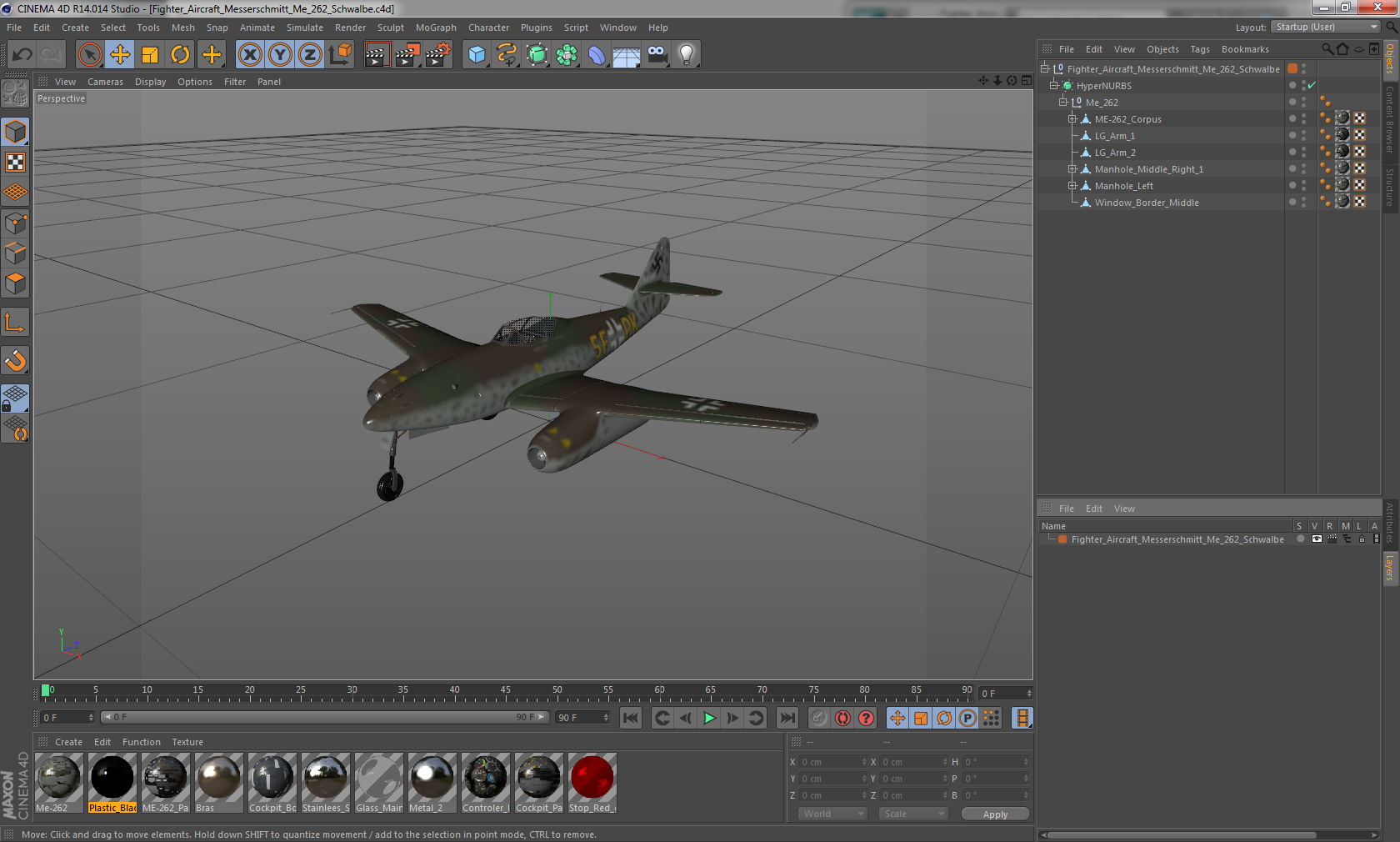Open the material manager Texture menu
Image resolution: width=1400 pixels, height=842 pixels.
187,742
